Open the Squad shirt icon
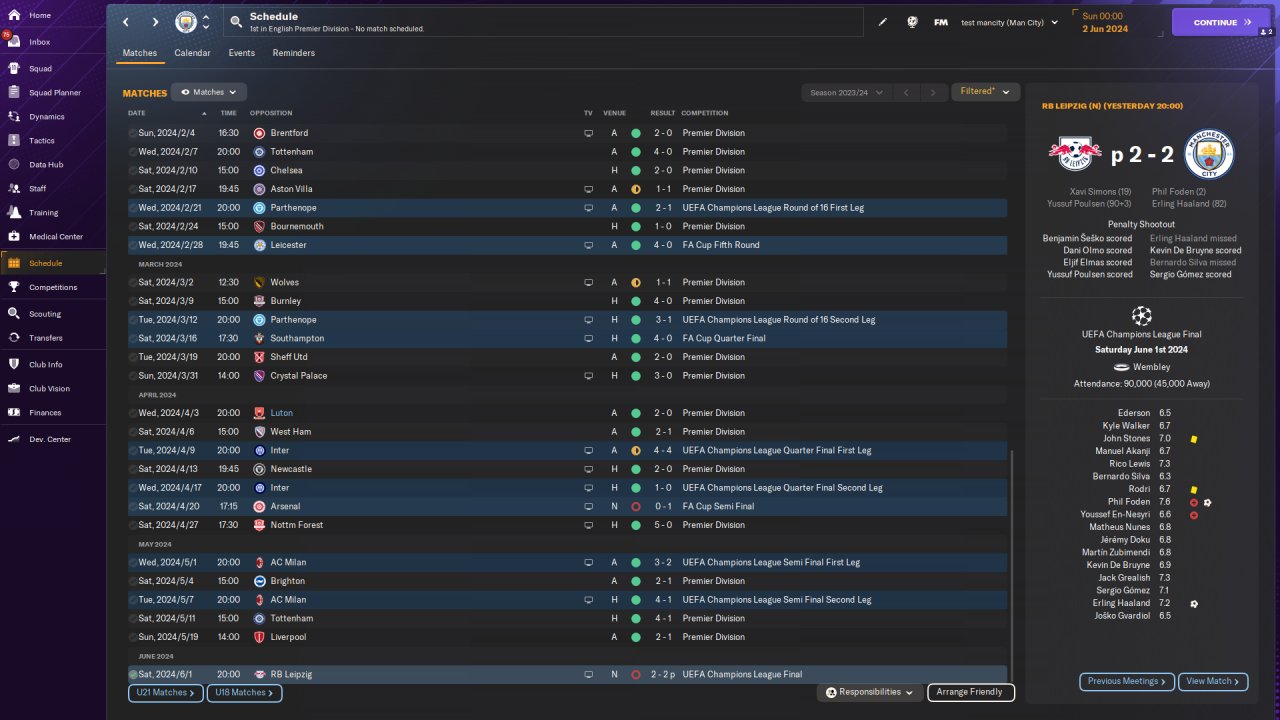Screen dimensions: 1280x720 (x=15, y=69)
